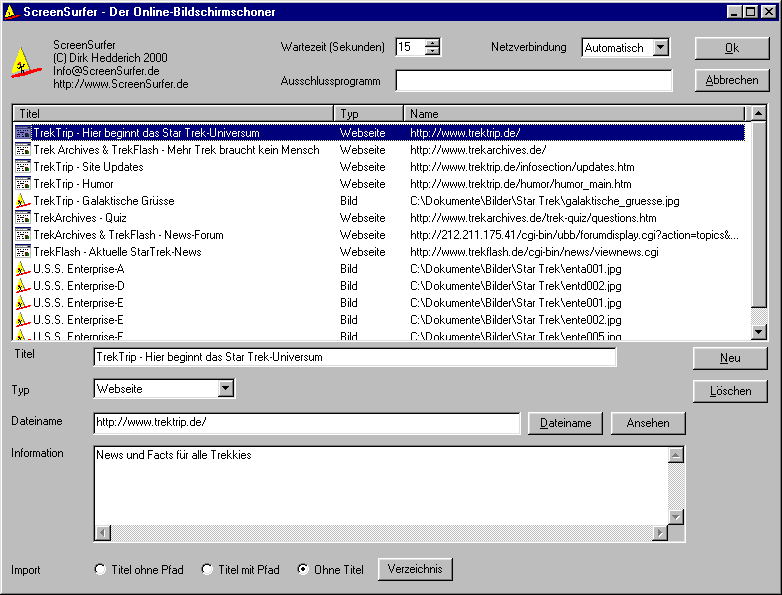Select row 'Trek Archives & TrekFlash - Mehr Trek'
This screenshot has height=595, width=782.
pos(380,150)
